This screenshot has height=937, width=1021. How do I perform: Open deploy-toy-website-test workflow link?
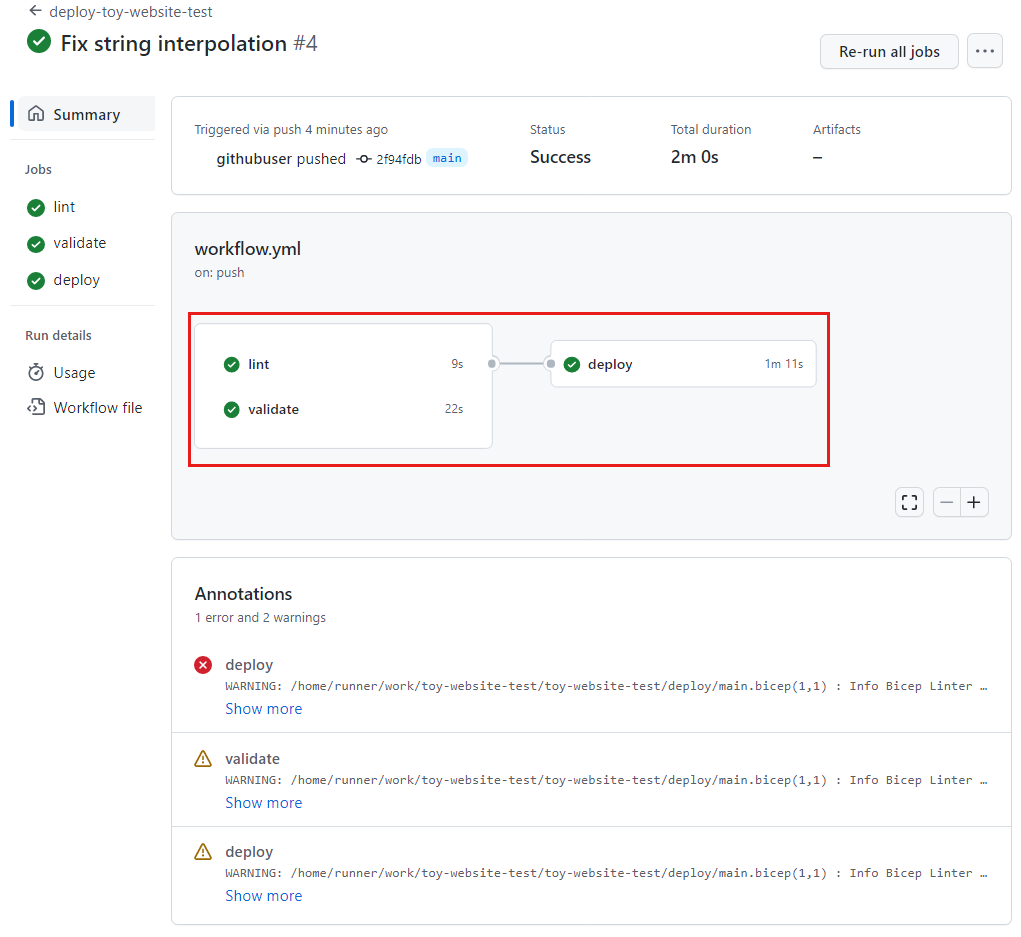[x=130, y=12]
